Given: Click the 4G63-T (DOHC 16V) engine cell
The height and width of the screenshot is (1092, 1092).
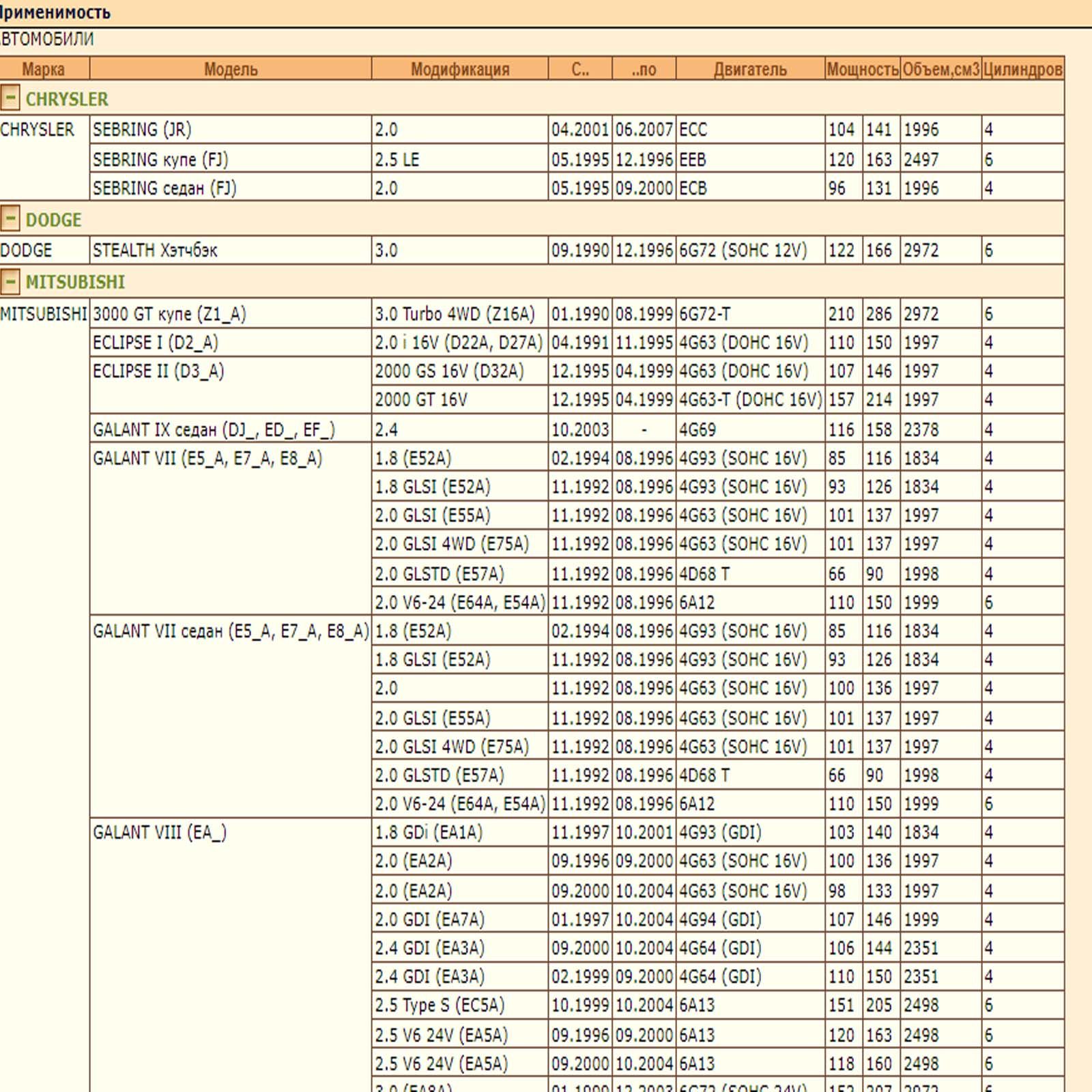Looking at the screenshot, I should pyautogui.click(x=750, y=400).
